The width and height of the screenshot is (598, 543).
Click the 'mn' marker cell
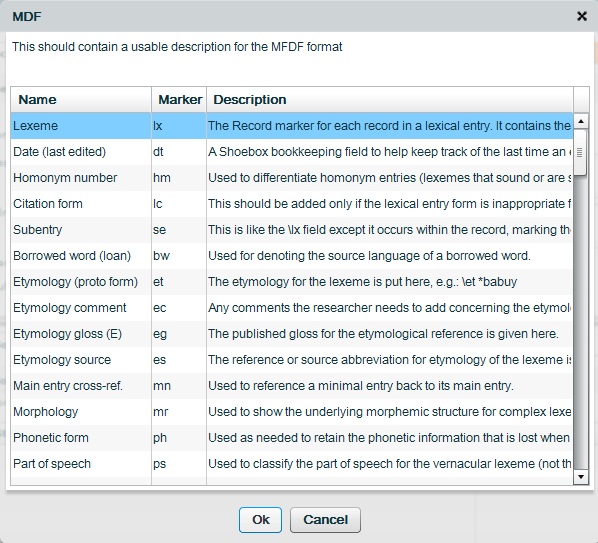(179, 386)
